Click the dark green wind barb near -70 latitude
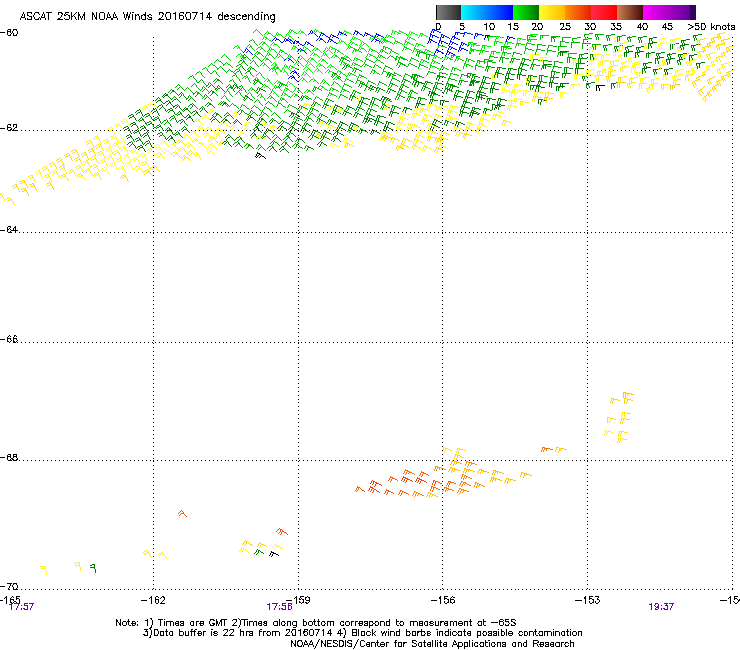This screenshot has width=740, height=650. pos(93,568)
